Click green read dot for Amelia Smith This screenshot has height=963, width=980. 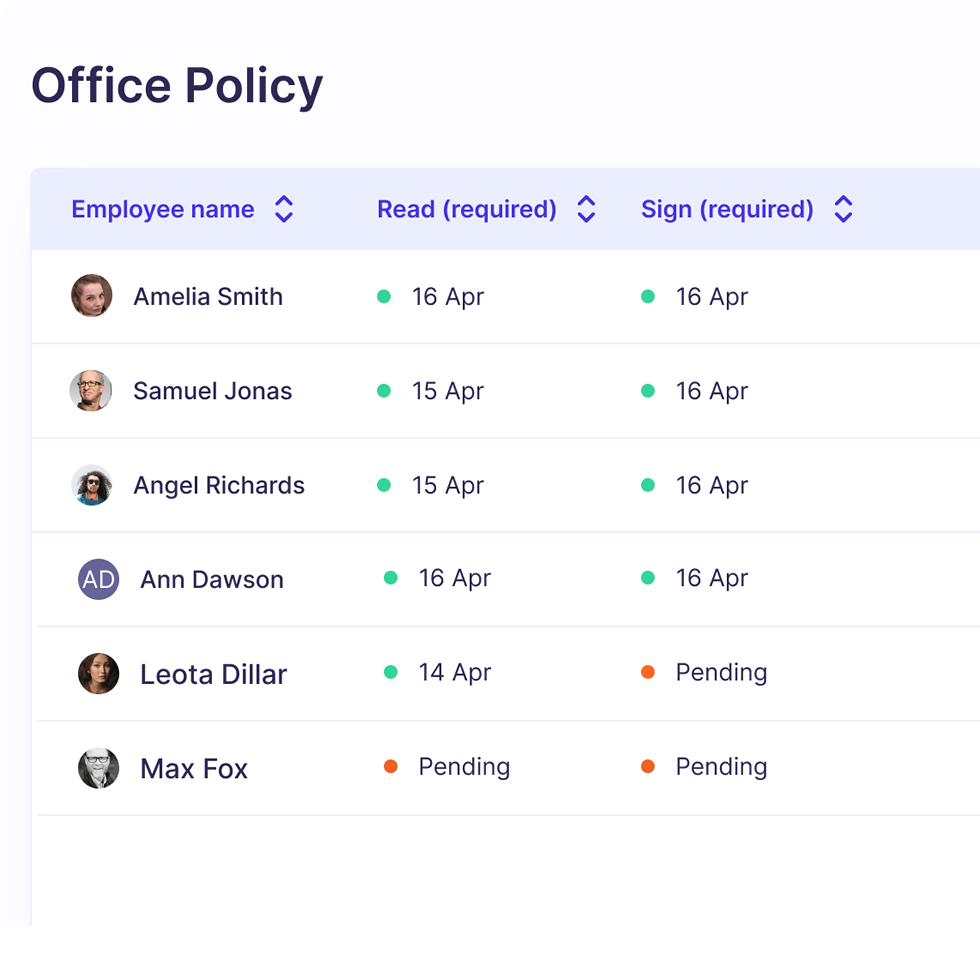coord(384,297)
